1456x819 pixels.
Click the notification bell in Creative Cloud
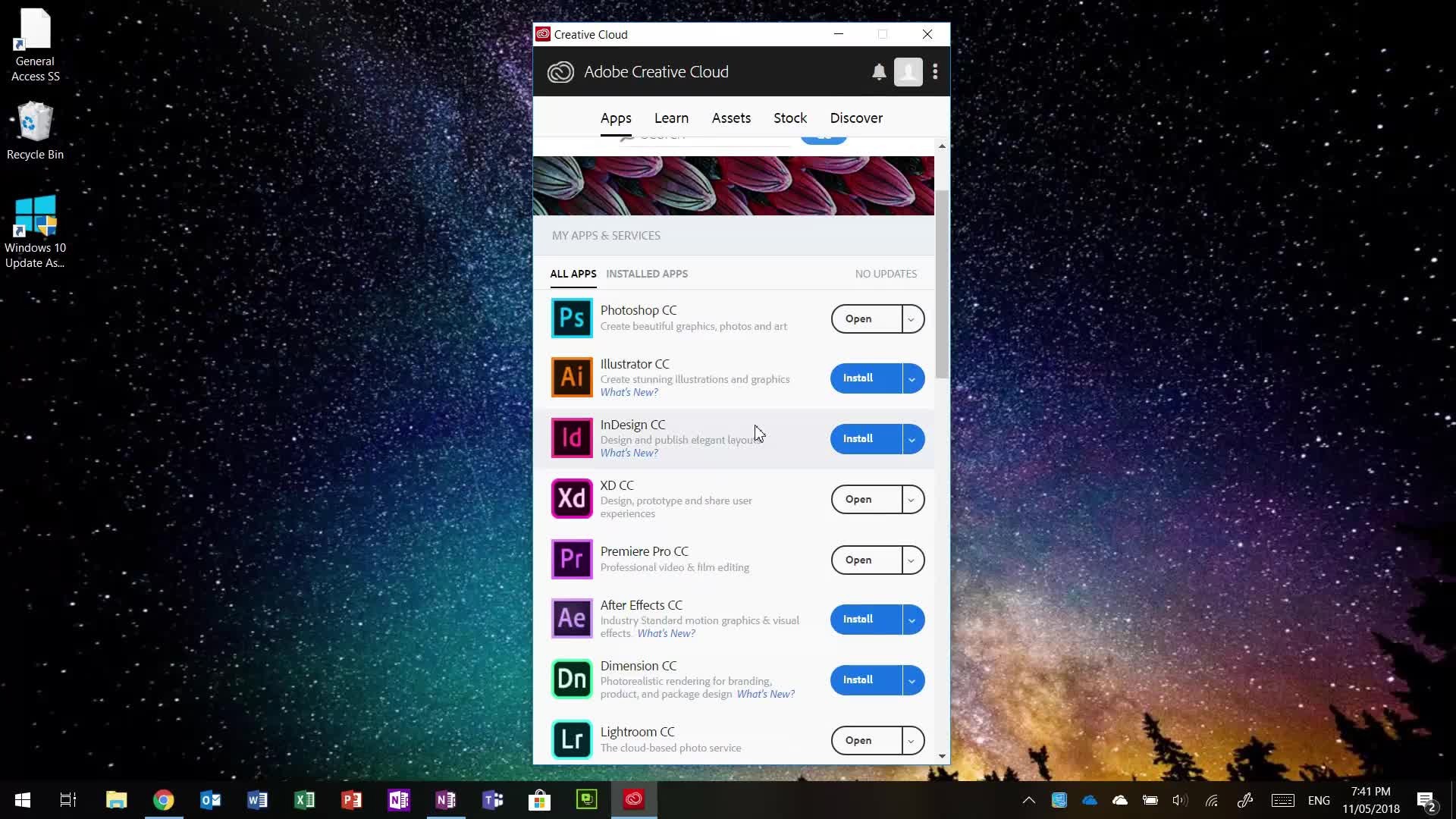(x=879, y=72)
